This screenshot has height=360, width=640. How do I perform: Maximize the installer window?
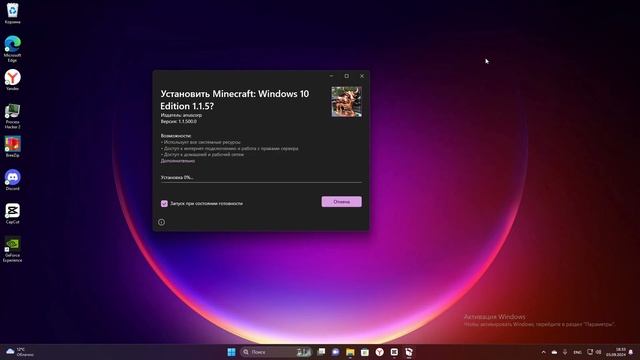[347, 76]
